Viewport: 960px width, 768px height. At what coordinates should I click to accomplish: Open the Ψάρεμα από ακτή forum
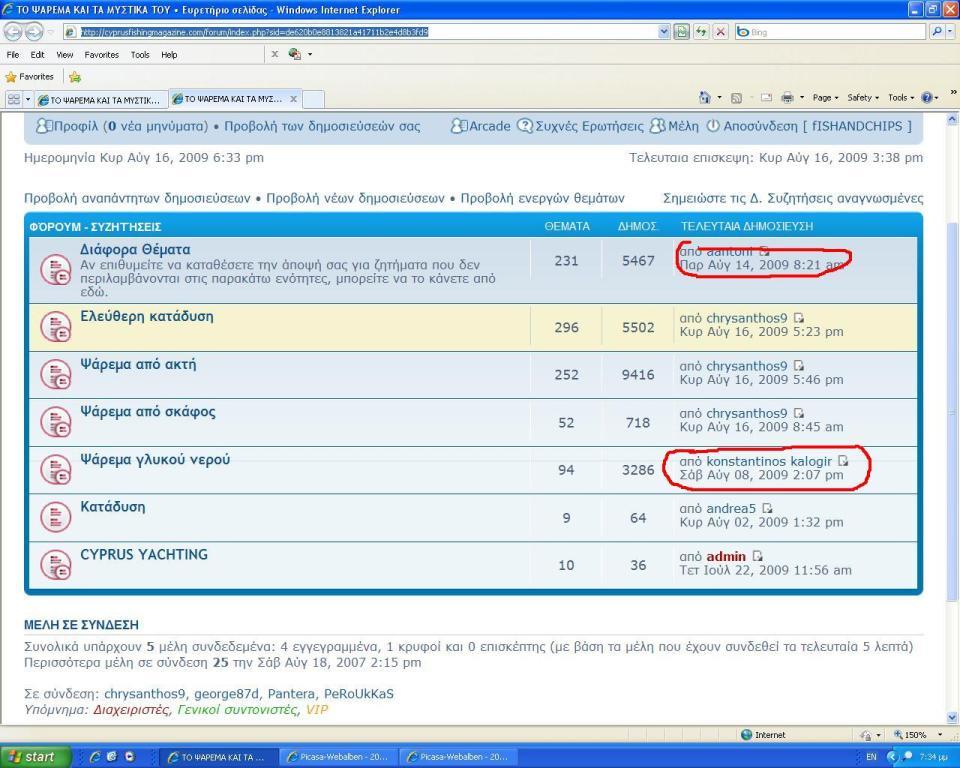[138, 364]
